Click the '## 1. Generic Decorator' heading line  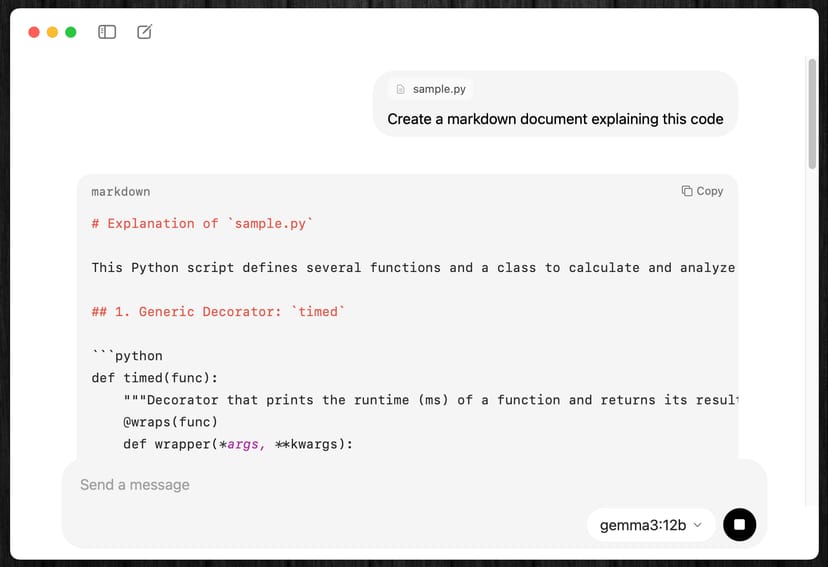click(x=218, y=312)
